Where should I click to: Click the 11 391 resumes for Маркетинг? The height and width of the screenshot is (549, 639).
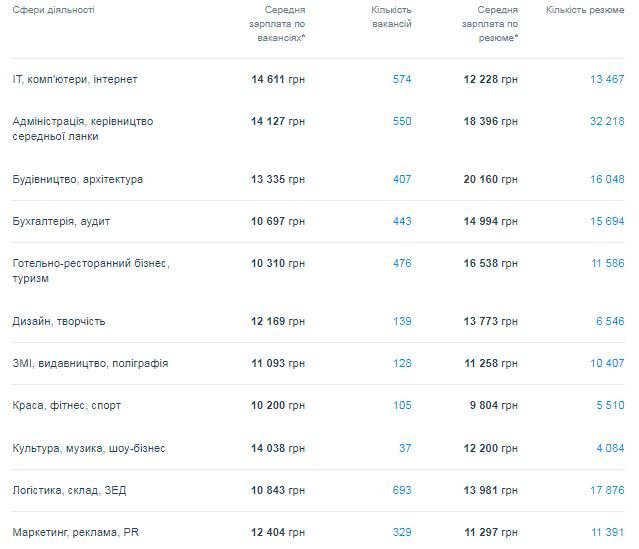click(x=605, y=531)
